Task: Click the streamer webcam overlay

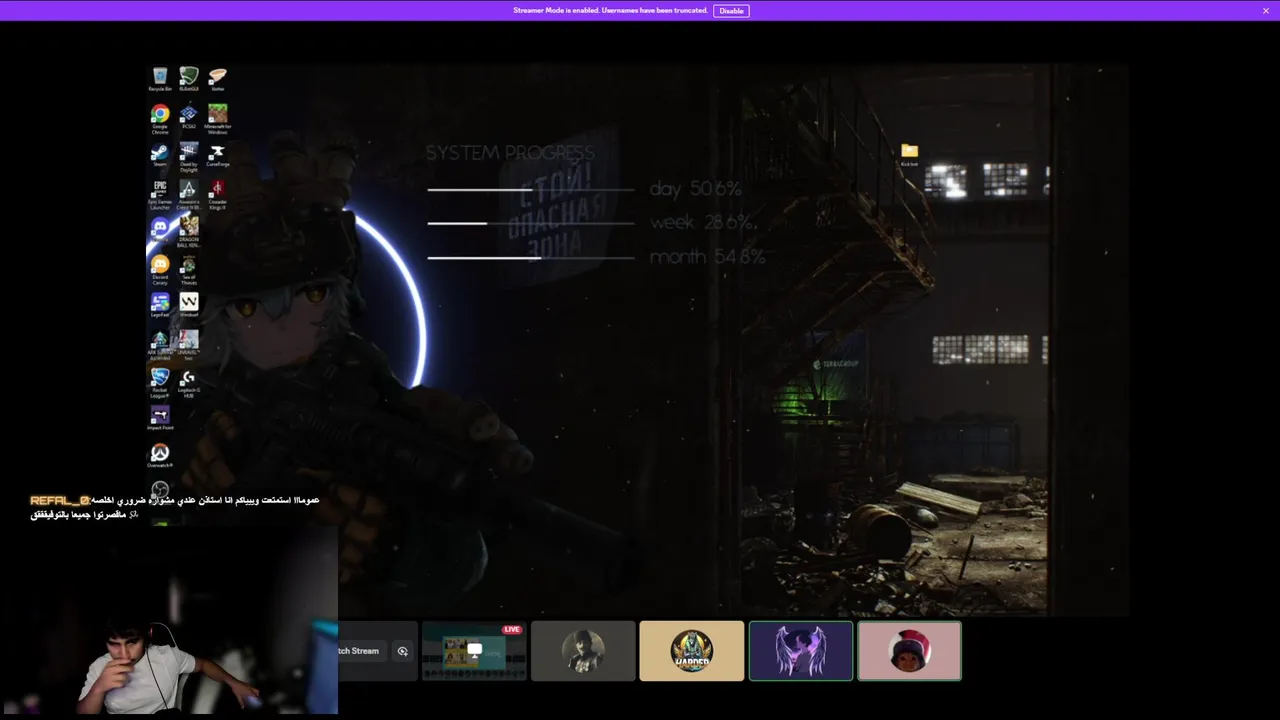Action: 169,620
